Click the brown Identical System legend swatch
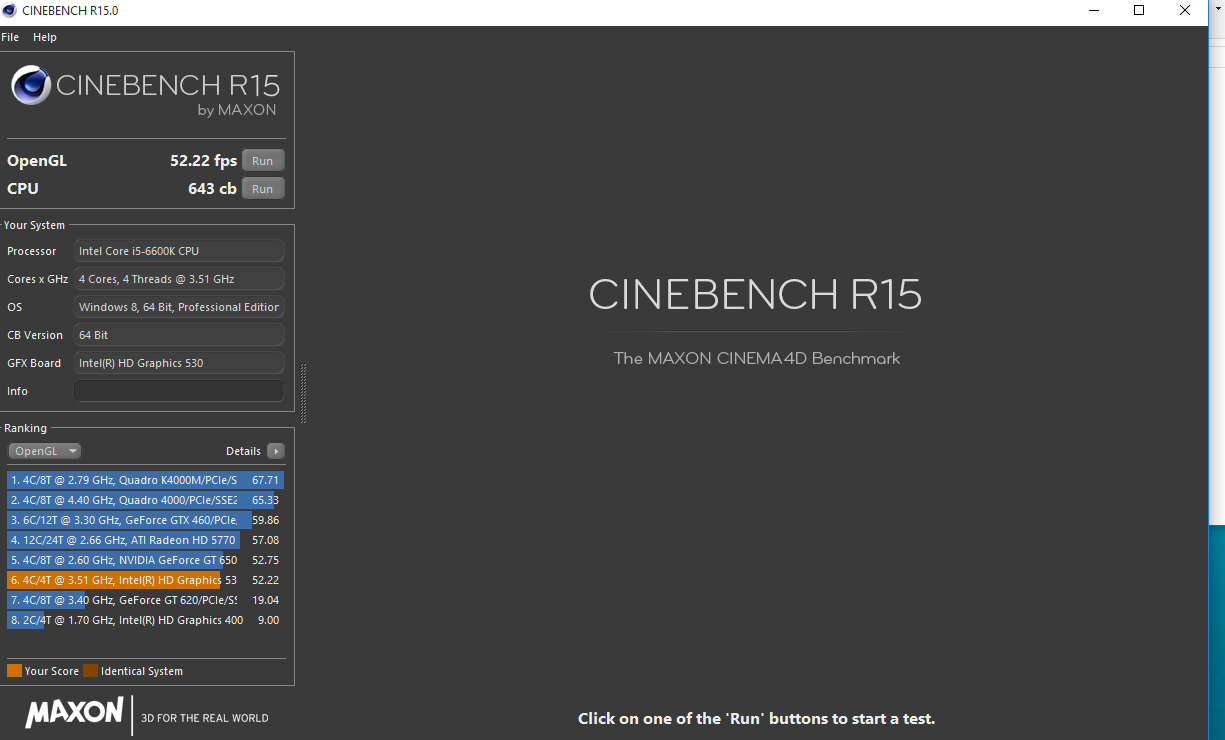 coord(91,671)
